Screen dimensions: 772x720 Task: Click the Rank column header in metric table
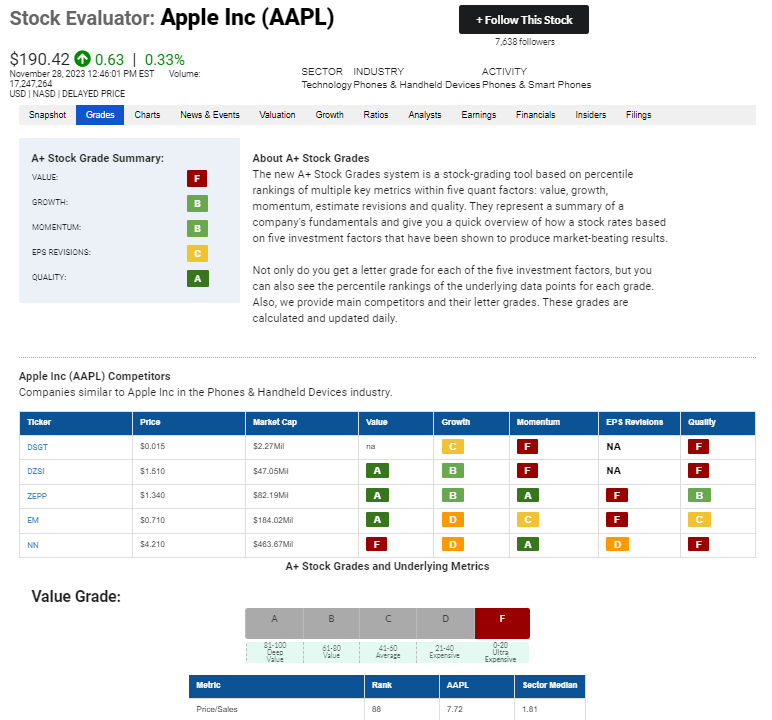(402, 686)
